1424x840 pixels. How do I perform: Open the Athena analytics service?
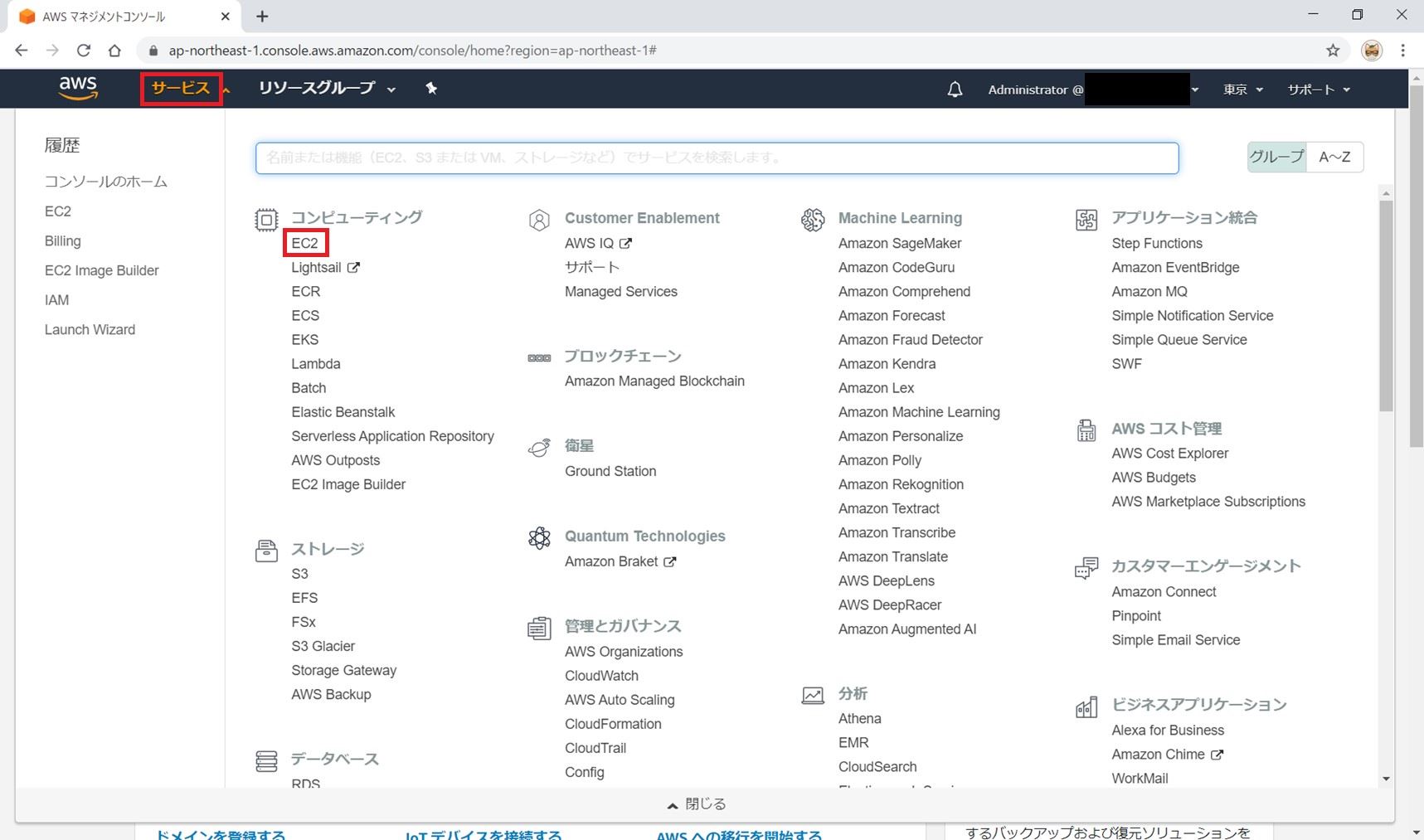point(859,719)
